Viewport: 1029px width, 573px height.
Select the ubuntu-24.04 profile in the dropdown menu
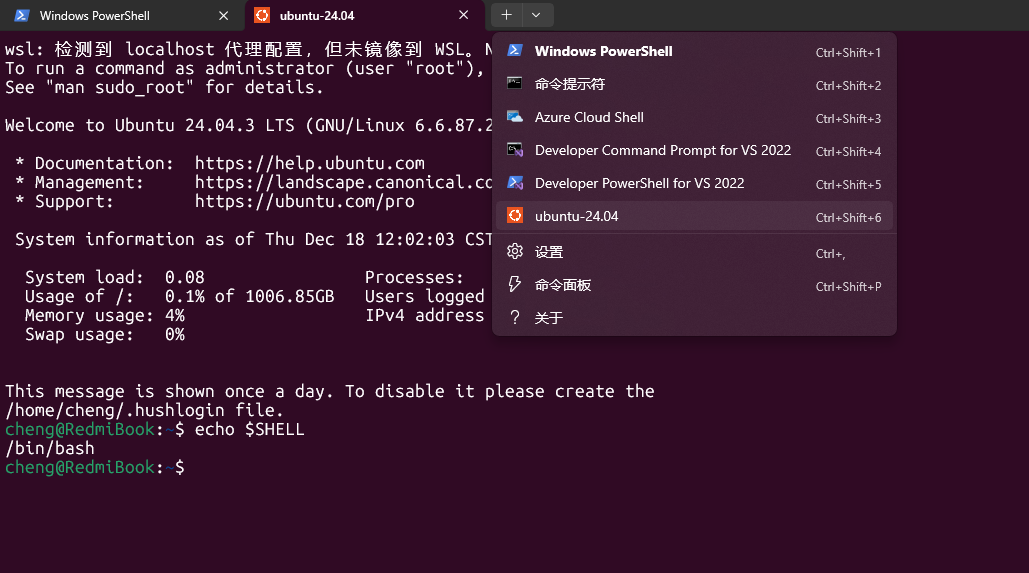pyautogui.click(x=576, y=216)
